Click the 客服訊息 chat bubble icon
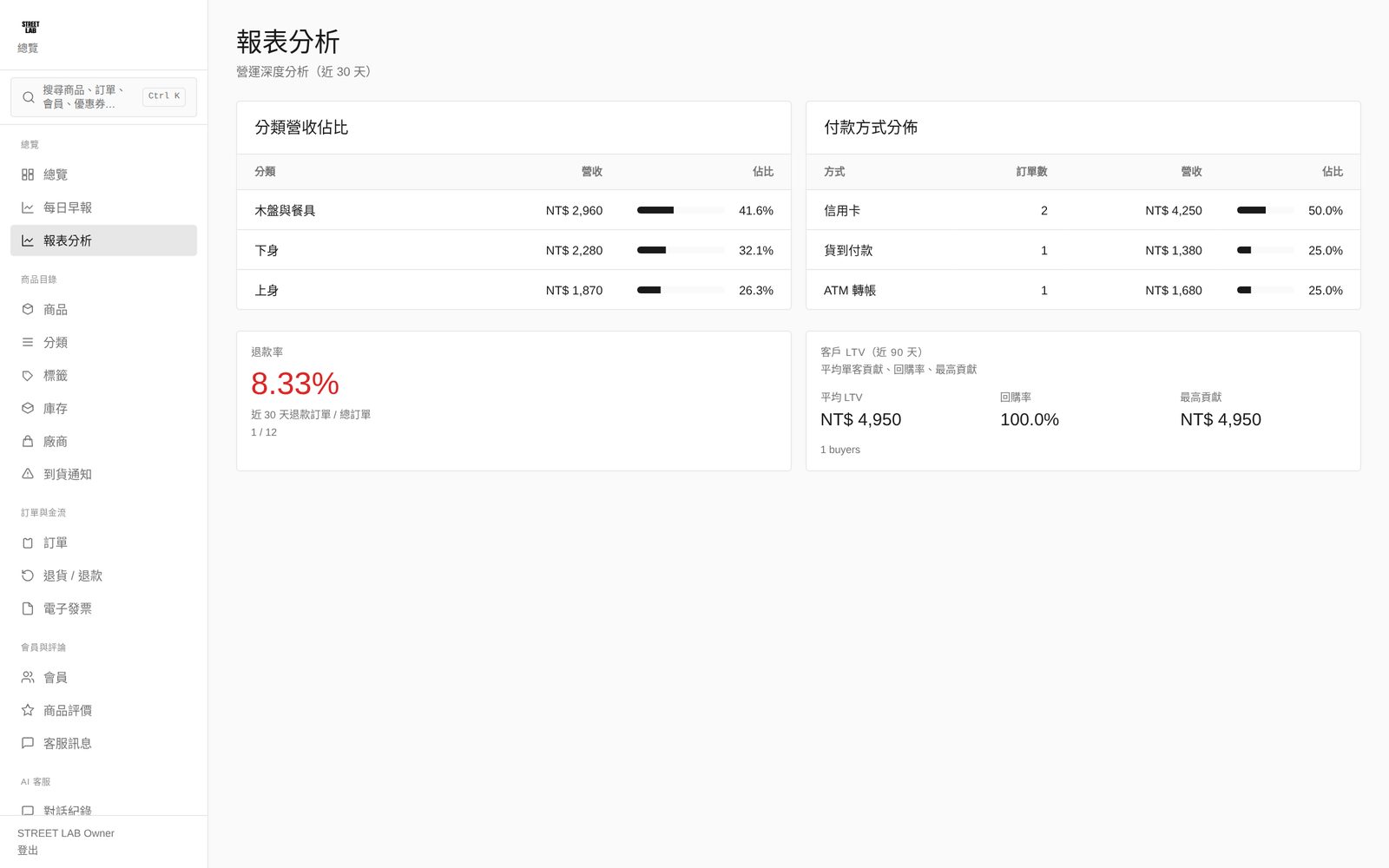The width and height of the screenshot is (1389, 868). coord(28,743)
